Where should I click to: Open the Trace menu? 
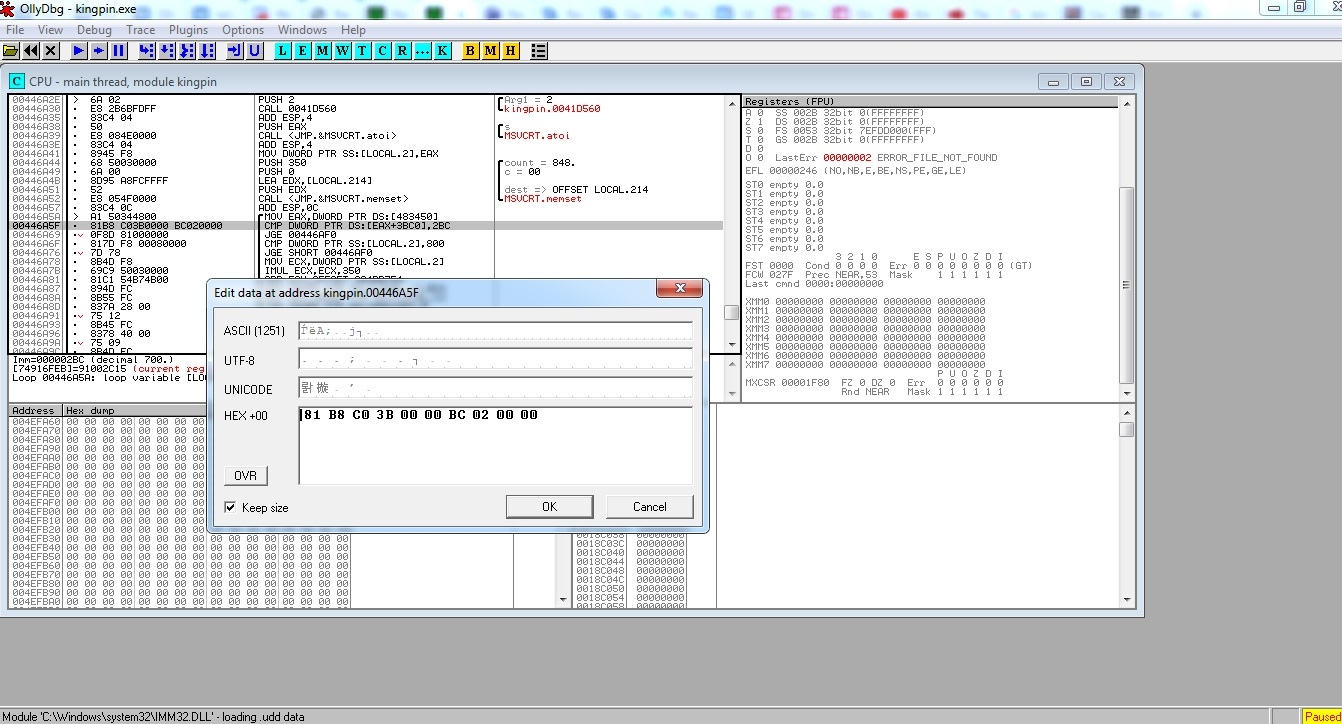coord(140,30)
